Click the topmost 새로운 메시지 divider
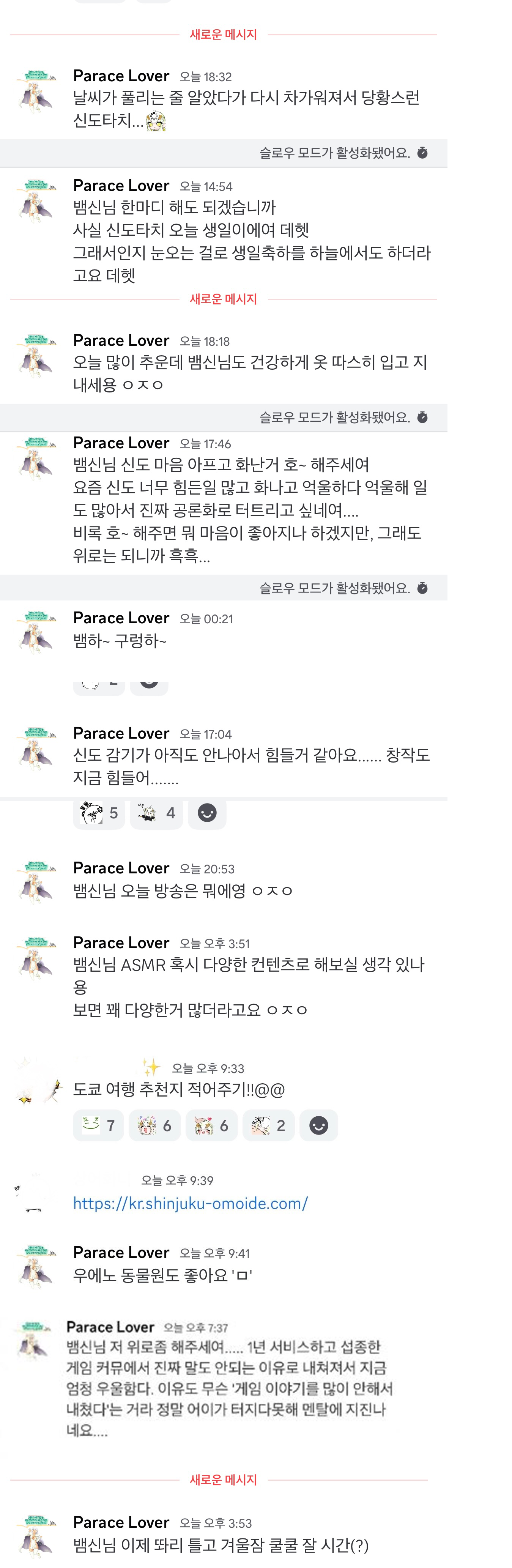 click(x=224, y=35)
